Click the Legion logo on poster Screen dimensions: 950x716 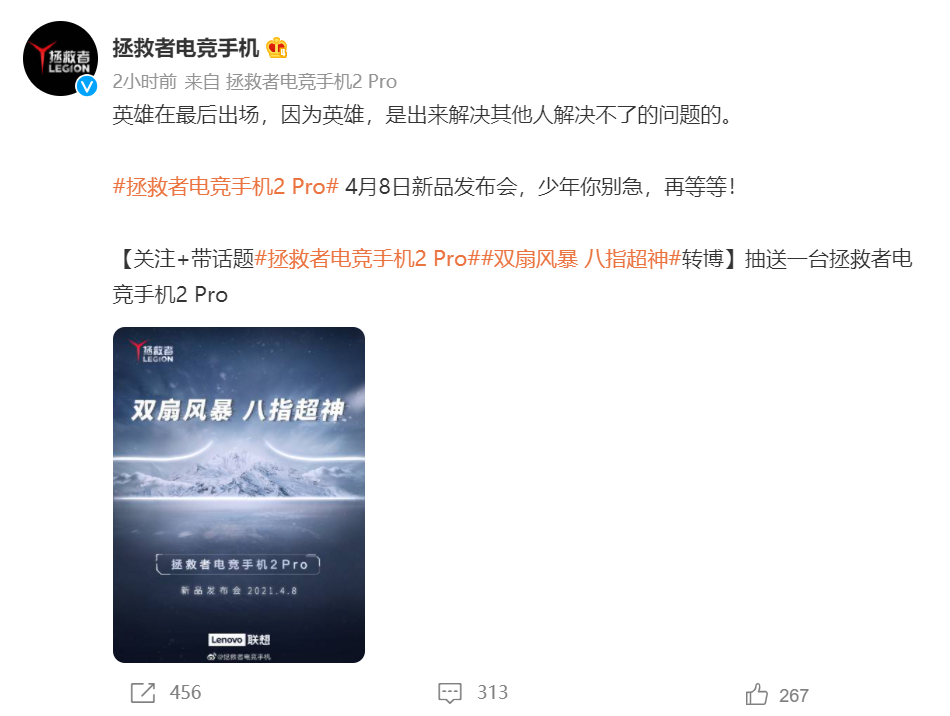(151, 351)
